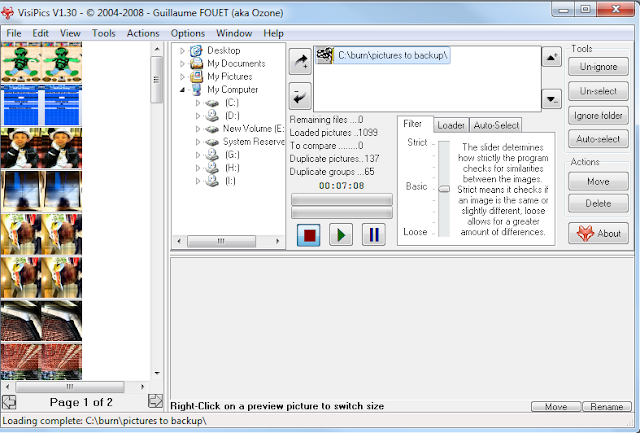Collapse the My Computer tree node
The height and width of the screenshot is (433, 640).
(182, 90)
